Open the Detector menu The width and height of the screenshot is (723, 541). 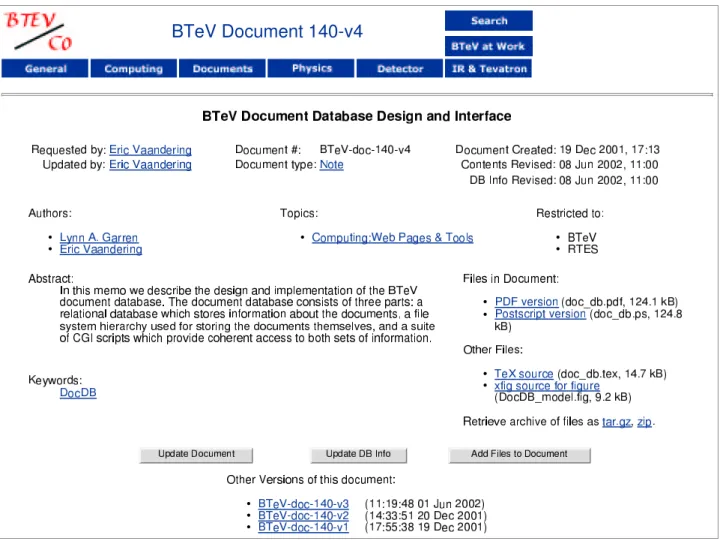pos(400,69)
